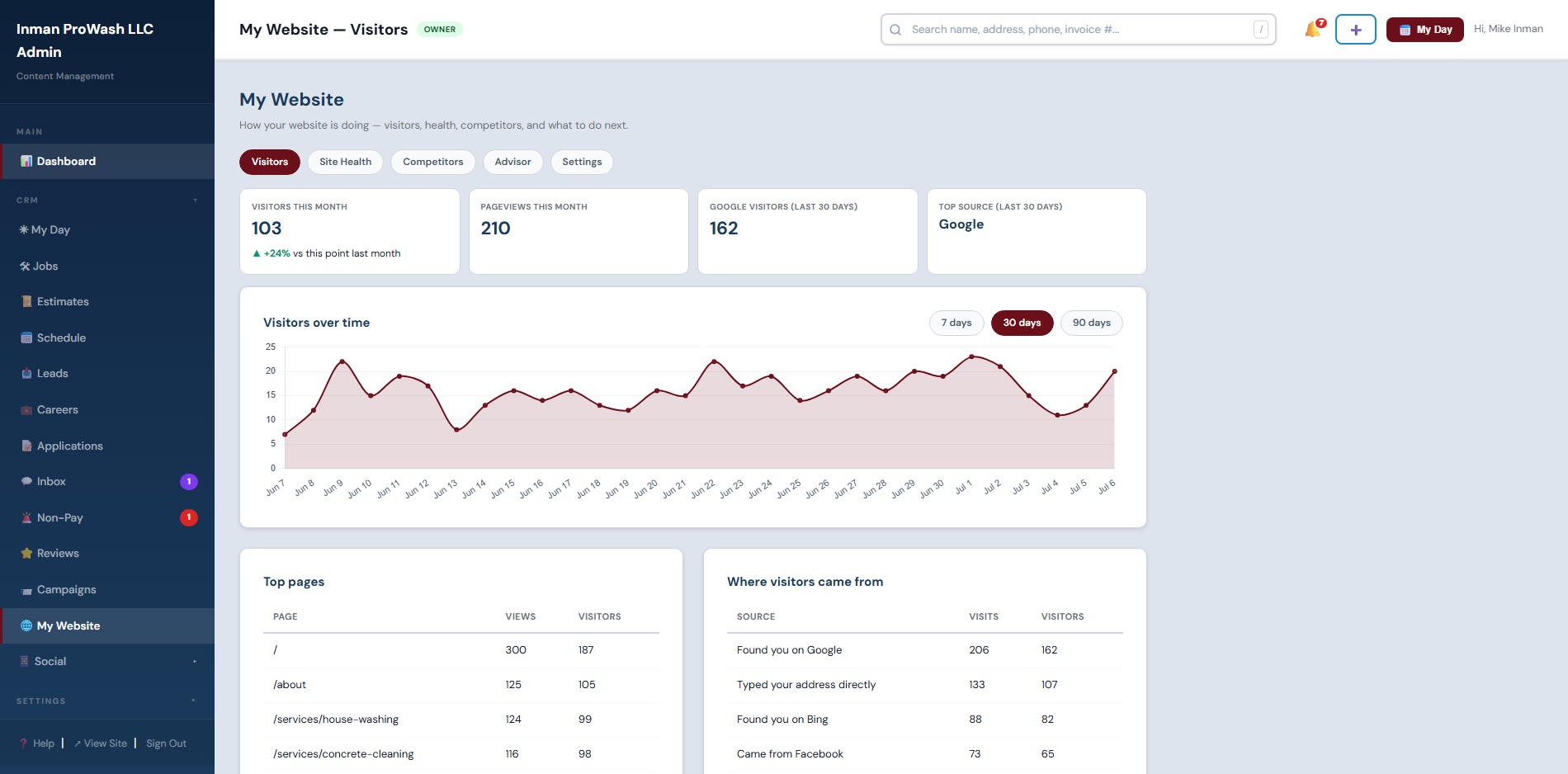Click the Top Source Google card
Screen dimensions: 1568x774
tap(1037, 232)
